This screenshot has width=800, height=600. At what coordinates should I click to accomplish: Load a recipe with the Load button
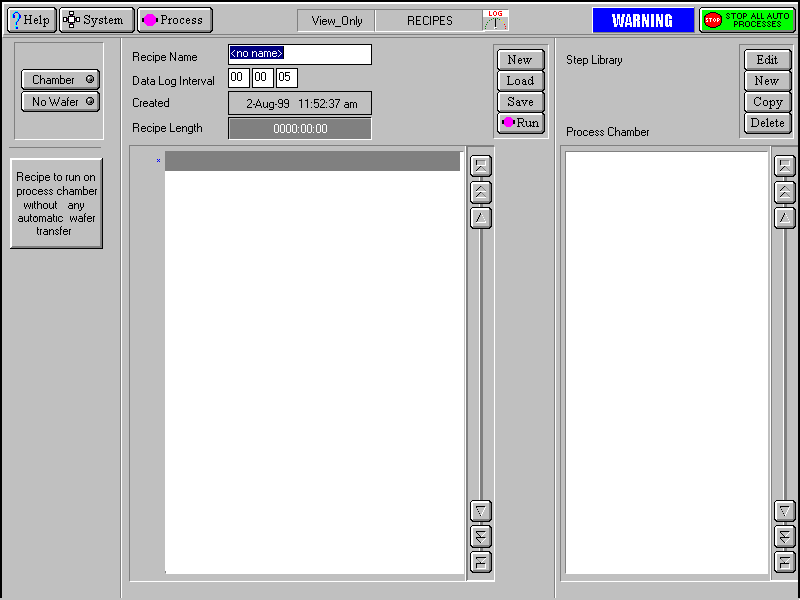point(520,81)
